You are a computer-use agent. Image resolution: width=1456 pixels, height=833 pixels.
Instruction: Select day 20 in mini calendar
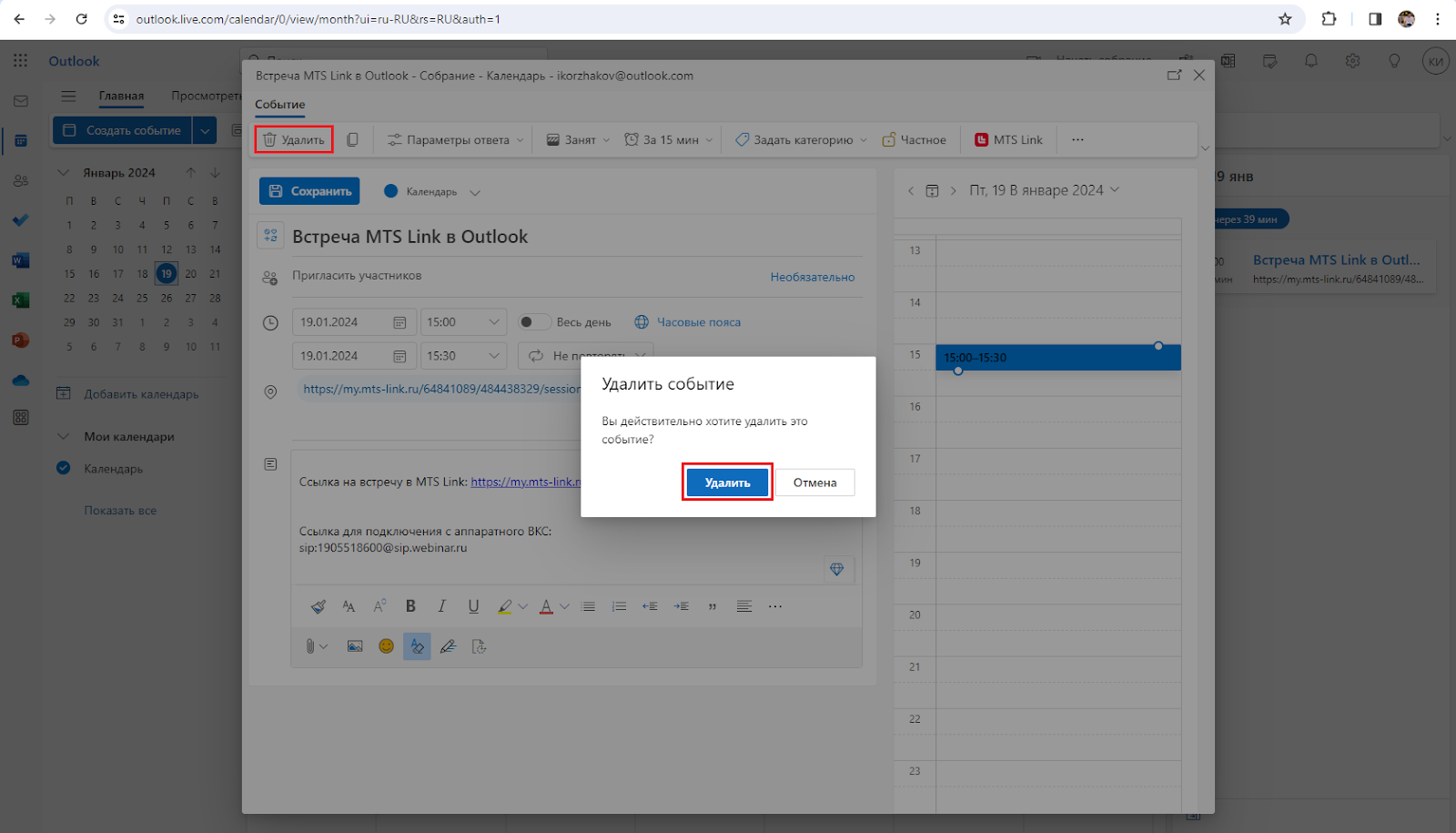click(x=190, y=273)
